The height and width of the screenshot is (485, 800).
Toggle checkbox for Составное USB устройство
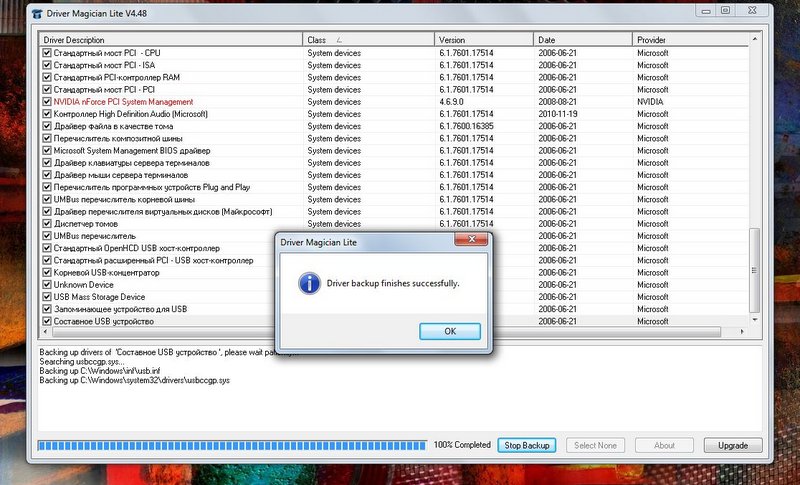[x=47, y=321]
